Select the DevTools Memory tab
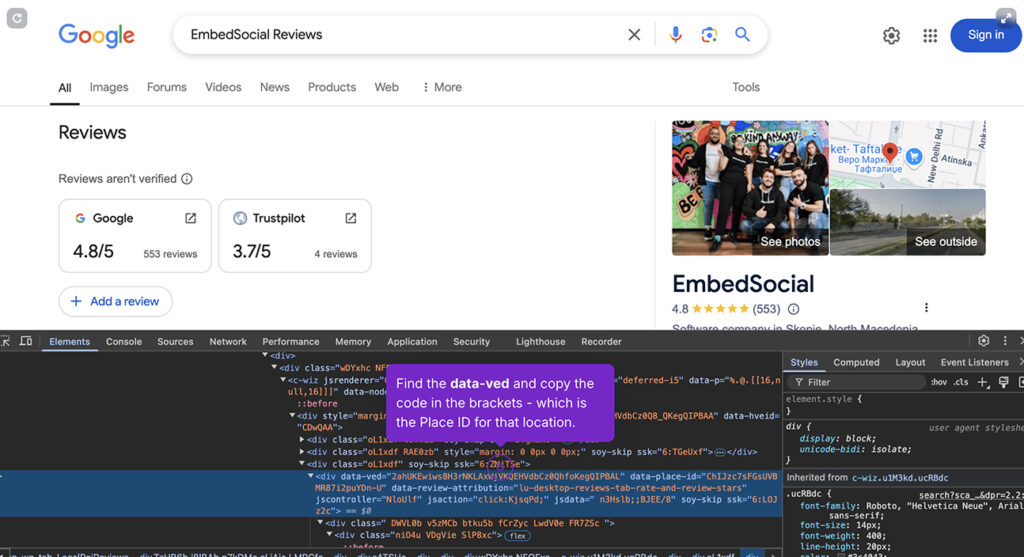The image size is (1024, 557). pyautogui.click(x=353, y=342)
